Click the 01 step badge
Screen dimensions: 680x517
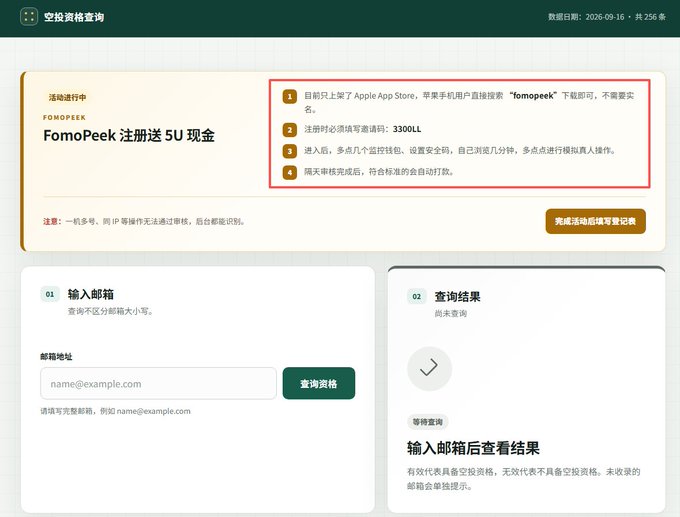click(x=50, y=294)
